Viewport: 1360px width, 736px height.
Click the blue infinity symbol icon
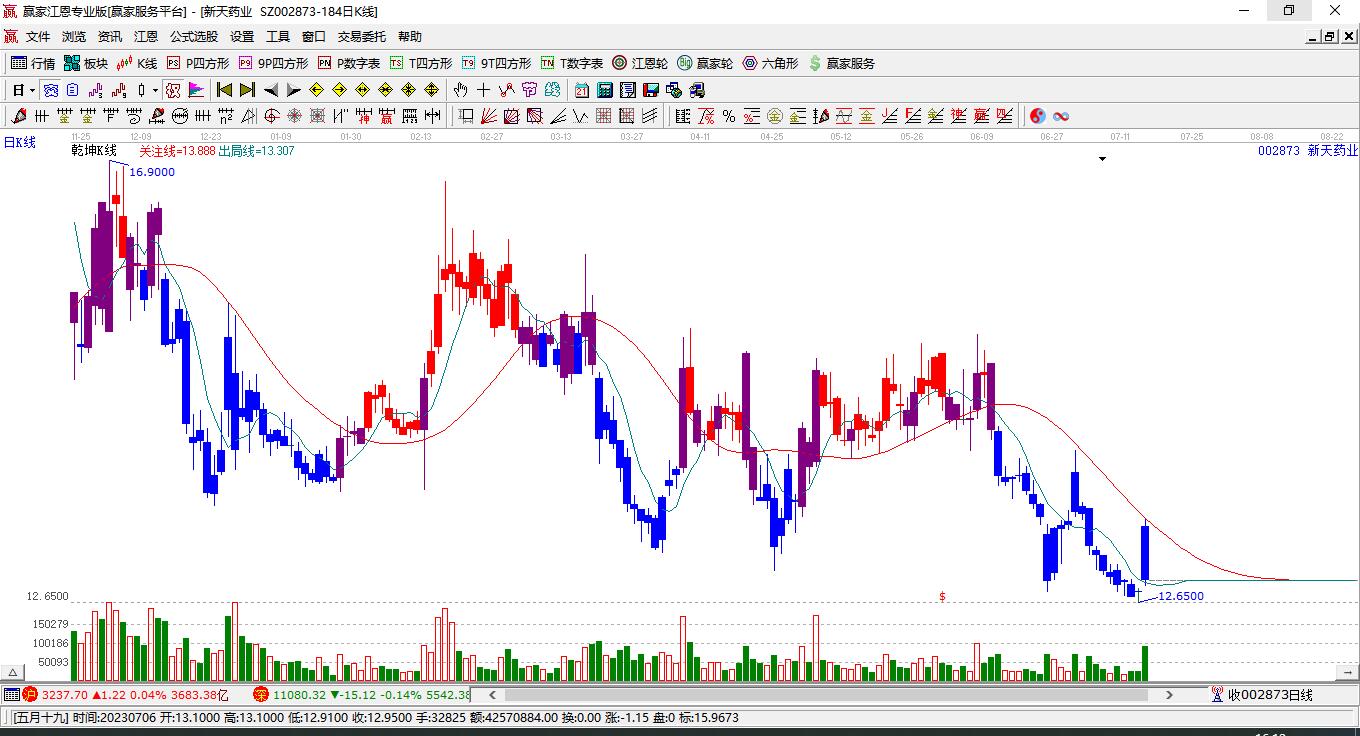pos(1061,116)
